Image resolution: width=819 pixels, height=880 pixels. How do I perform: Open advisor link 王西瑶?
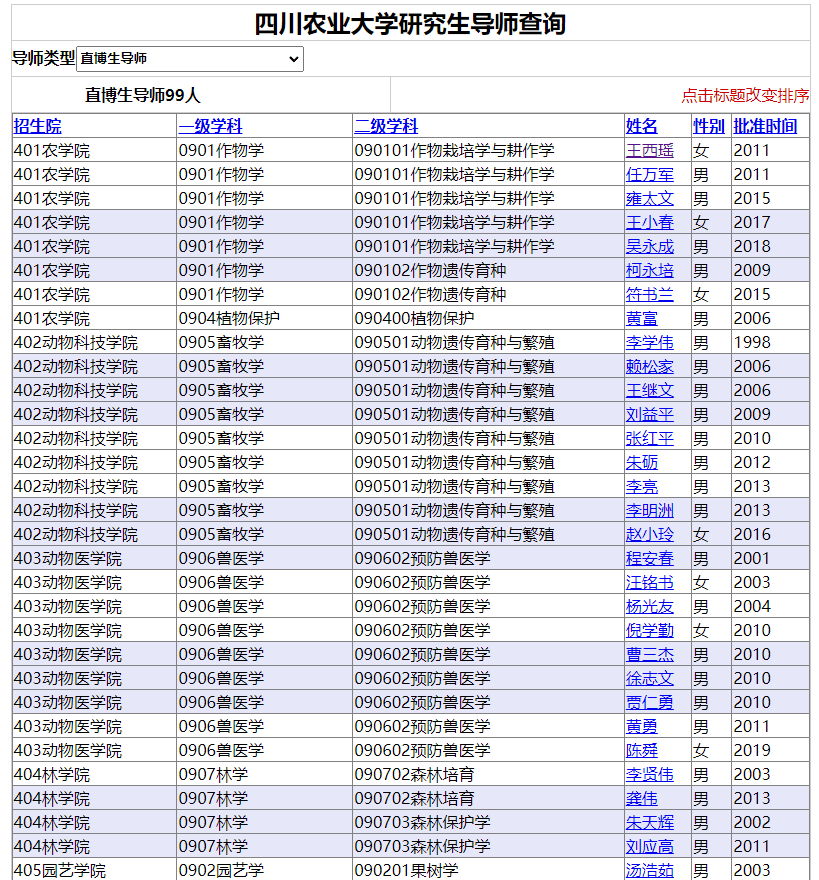(x=649, y=150)
